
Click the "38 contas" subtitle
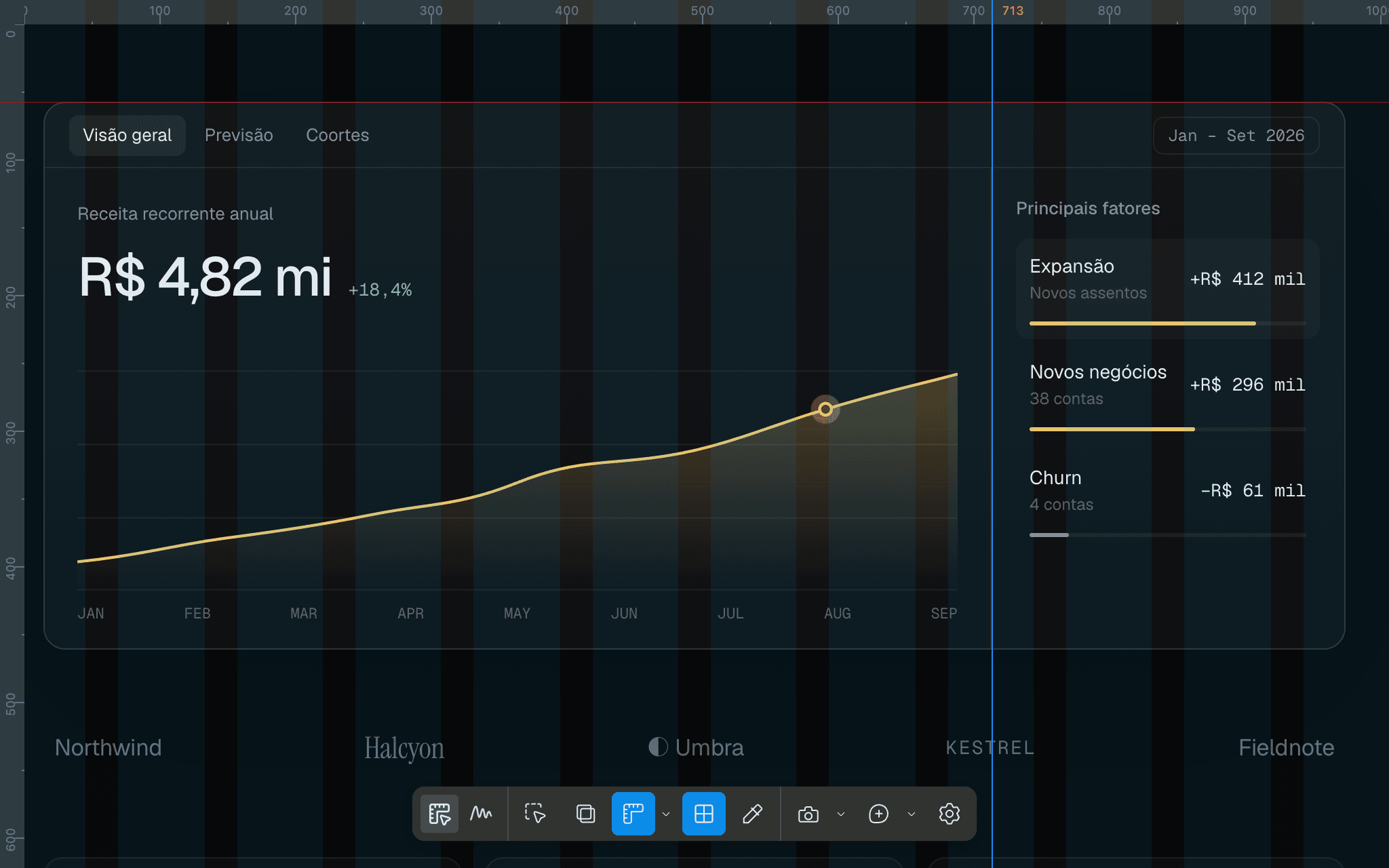1066,399
